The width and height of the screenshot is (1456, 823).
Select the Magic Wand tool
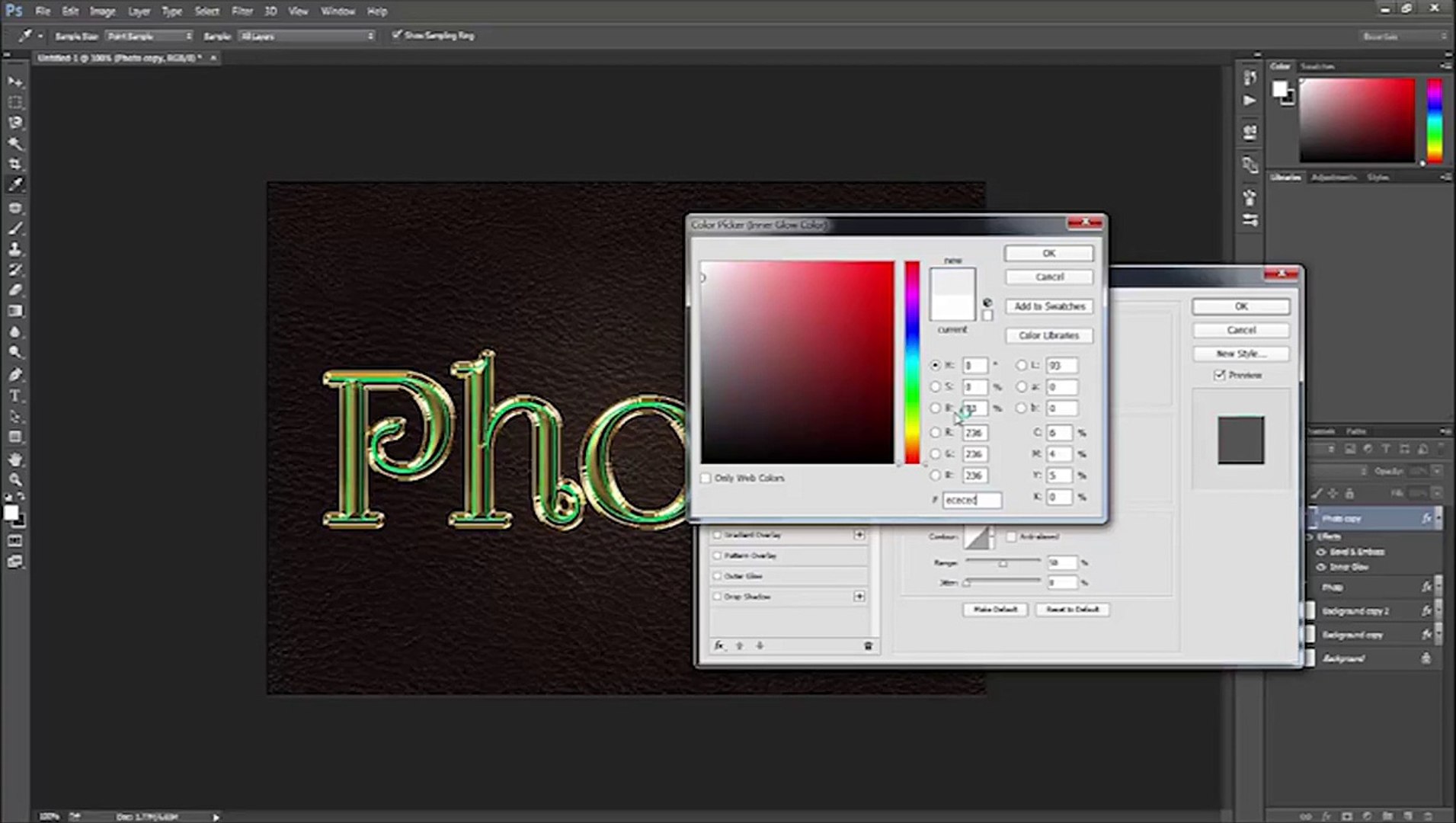15,143
